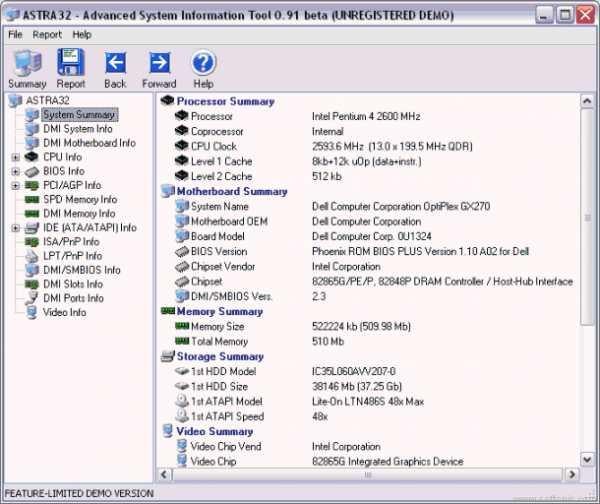
Task: Expand the BIOS Info tree node
Action: (15, 171)
